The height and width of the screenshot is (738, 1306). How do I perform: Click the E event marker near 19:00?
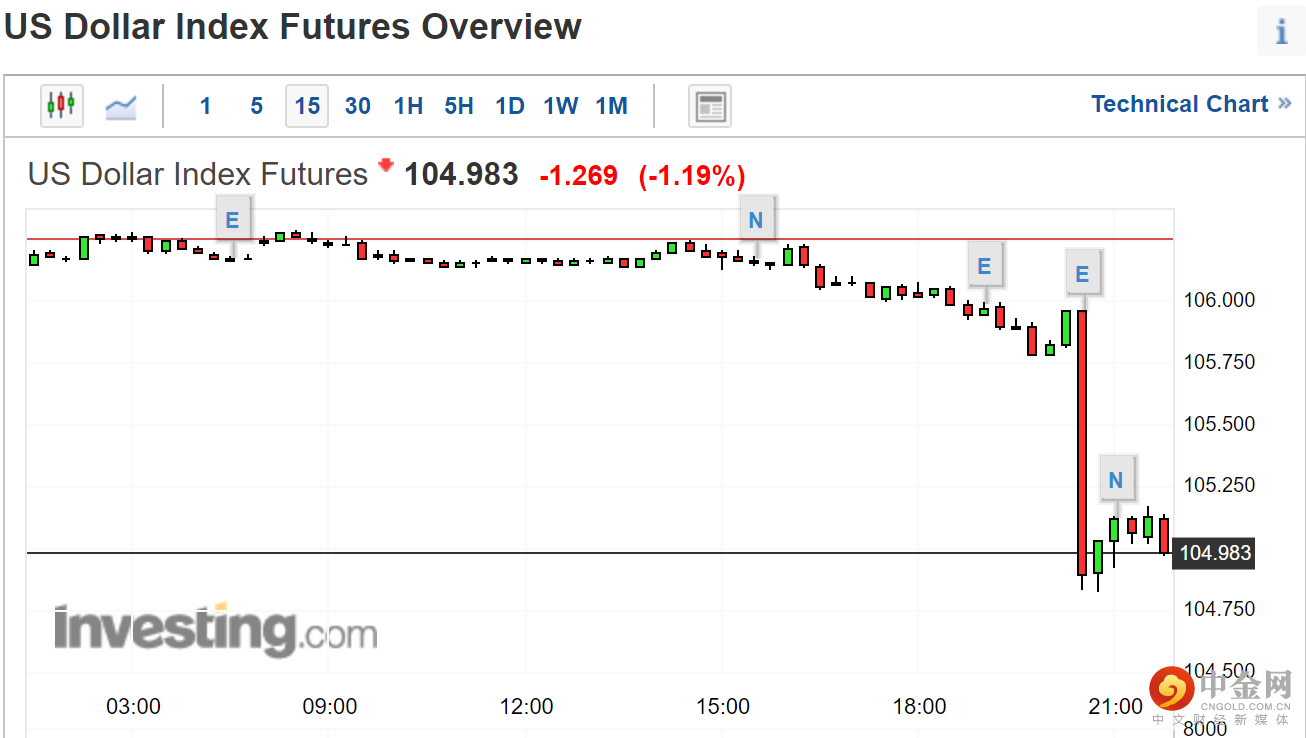(984, 267)
